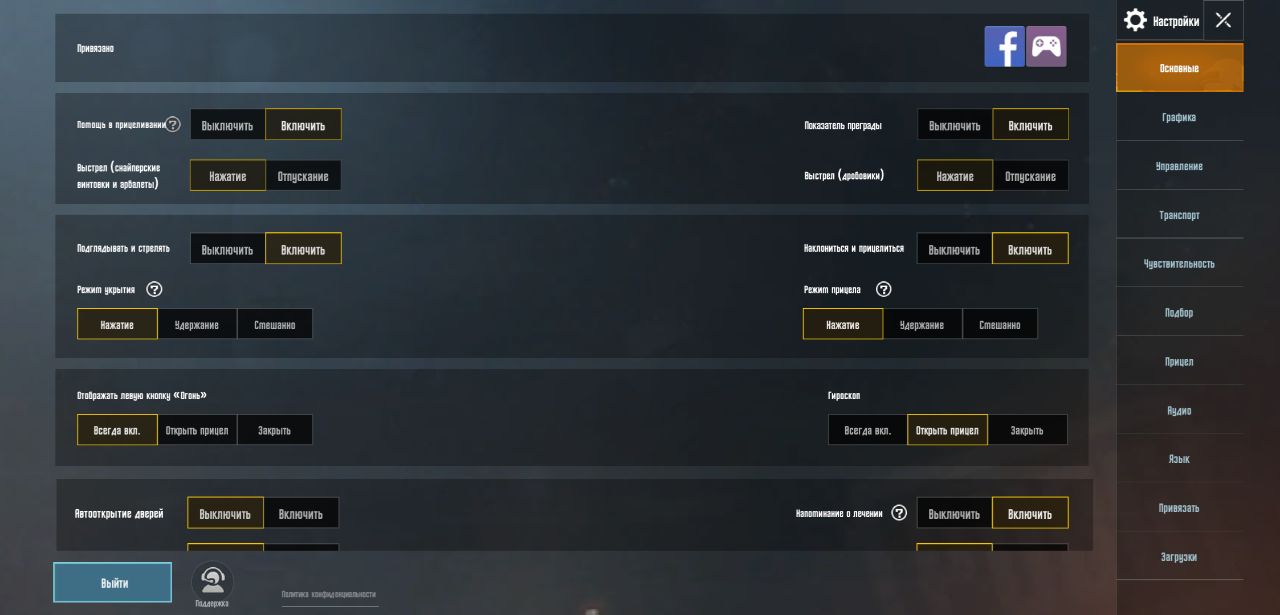Close the settings screen with X
The width and height of the screenshot is (1280, 615).
[1223, 20]
